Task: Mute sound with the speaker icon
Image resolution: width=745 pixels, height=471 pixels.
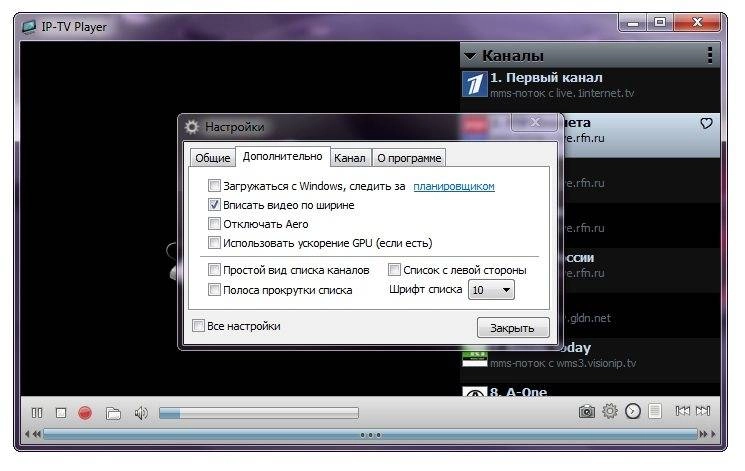Action: pos(141,413)
